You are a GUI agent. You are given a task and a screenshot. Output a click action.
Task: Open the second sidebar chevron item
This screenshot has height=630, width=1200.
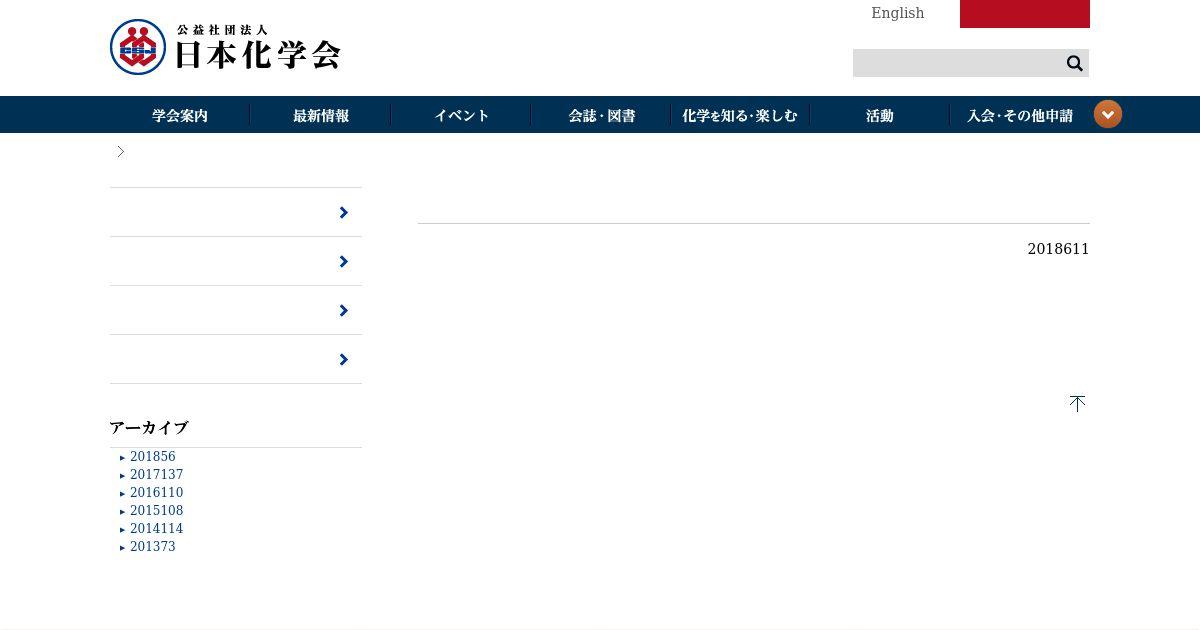point(236,261)
